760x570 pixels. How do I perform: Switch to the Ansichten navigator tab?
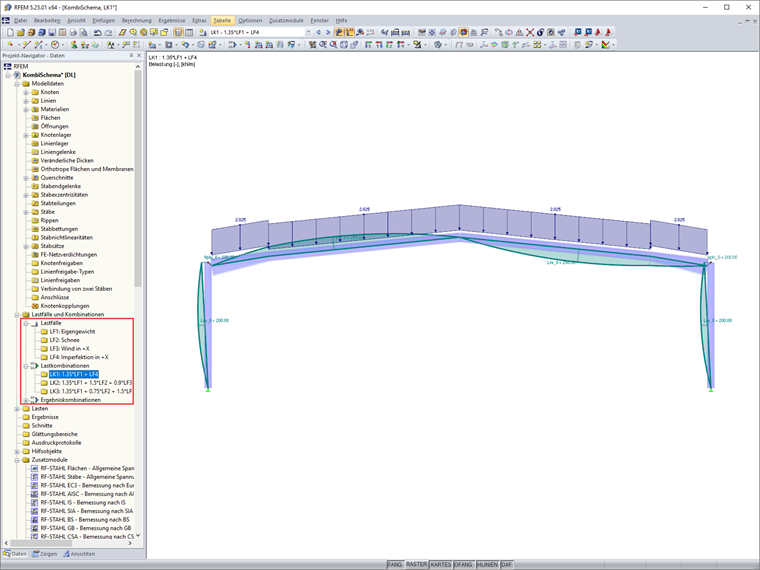coord(79,554)
